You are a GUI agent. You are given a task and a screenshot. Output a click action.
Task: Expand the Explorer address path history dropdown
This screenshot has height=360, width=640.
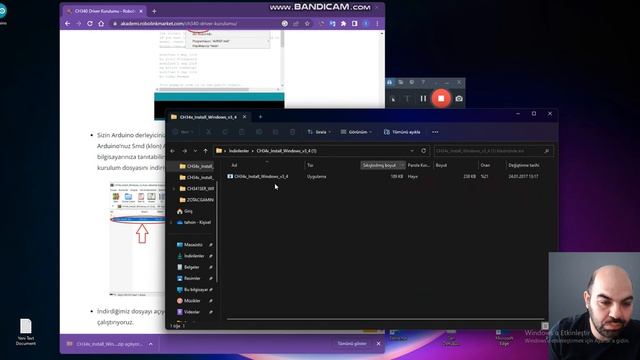coord(412,151)
